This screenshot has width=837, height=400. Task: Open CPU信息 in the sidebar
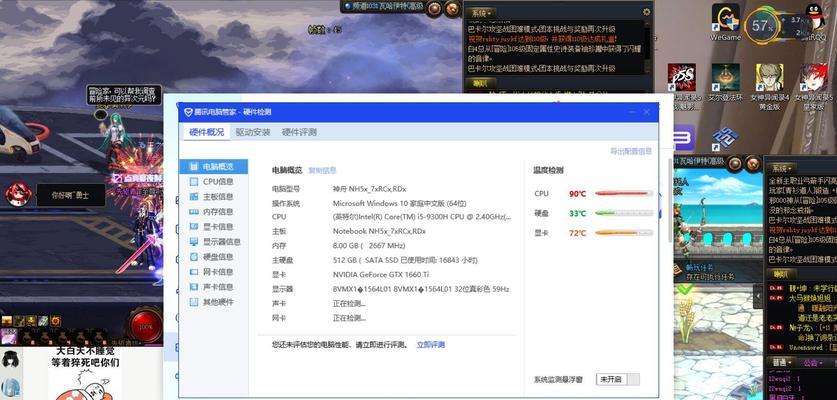(214, 182)
